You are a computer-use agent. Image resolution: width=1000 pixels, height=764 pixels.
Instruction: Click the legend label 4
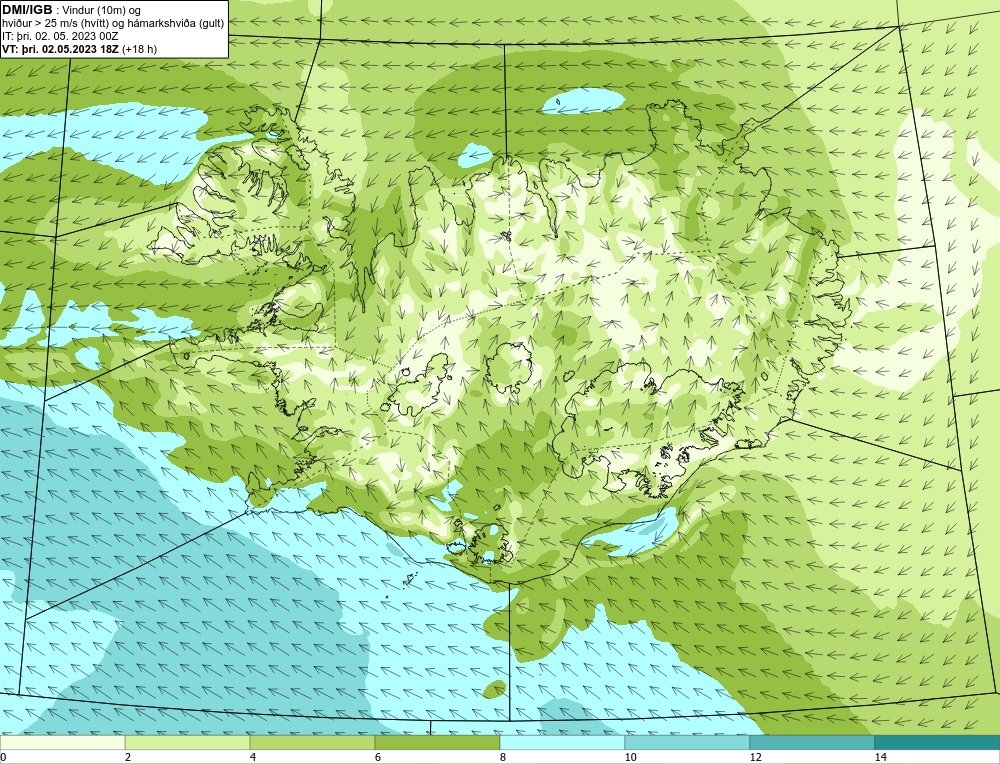(x=253, y=757)
